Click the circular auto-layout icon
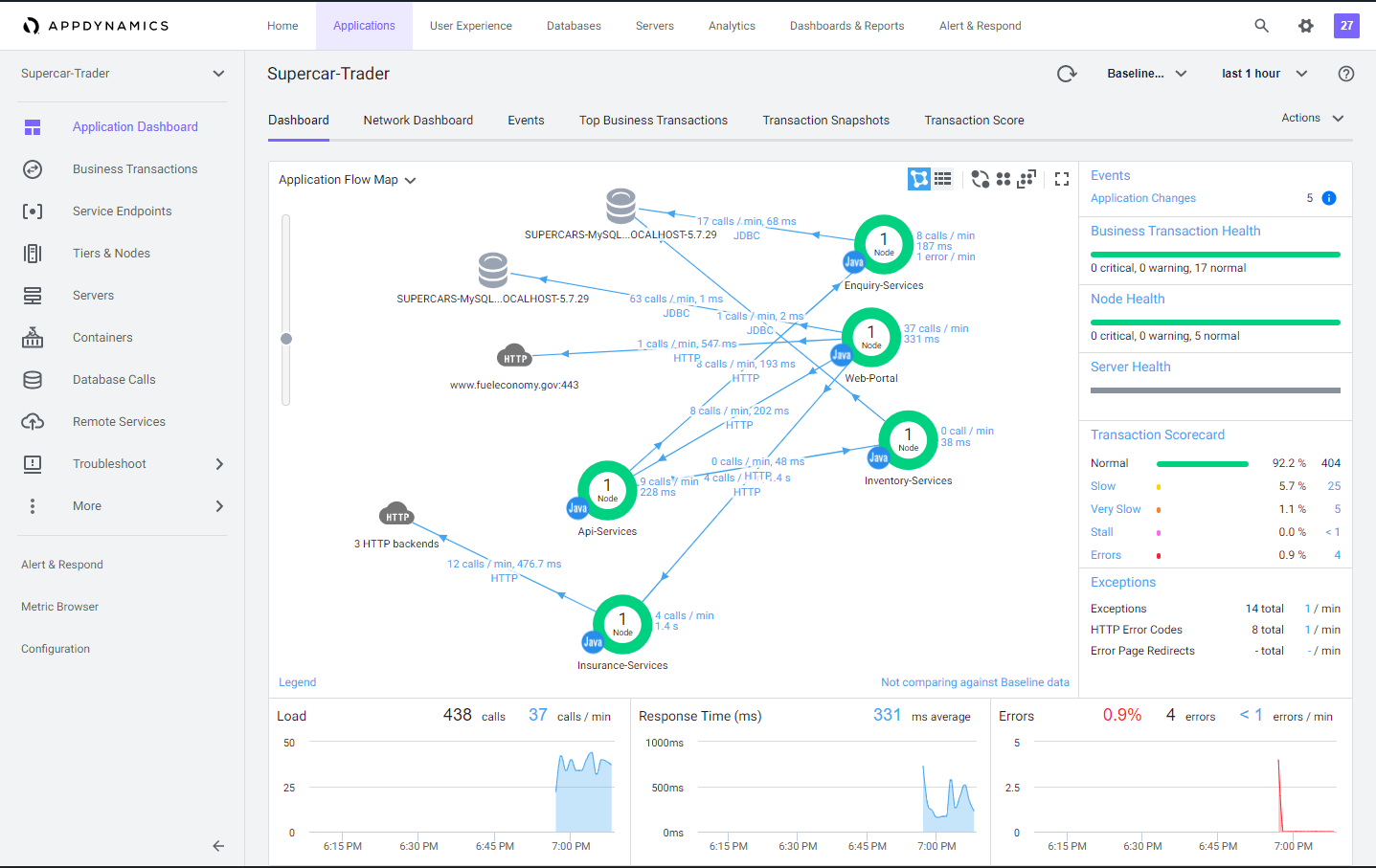1376x868 pixels. (x=980, y=179)
